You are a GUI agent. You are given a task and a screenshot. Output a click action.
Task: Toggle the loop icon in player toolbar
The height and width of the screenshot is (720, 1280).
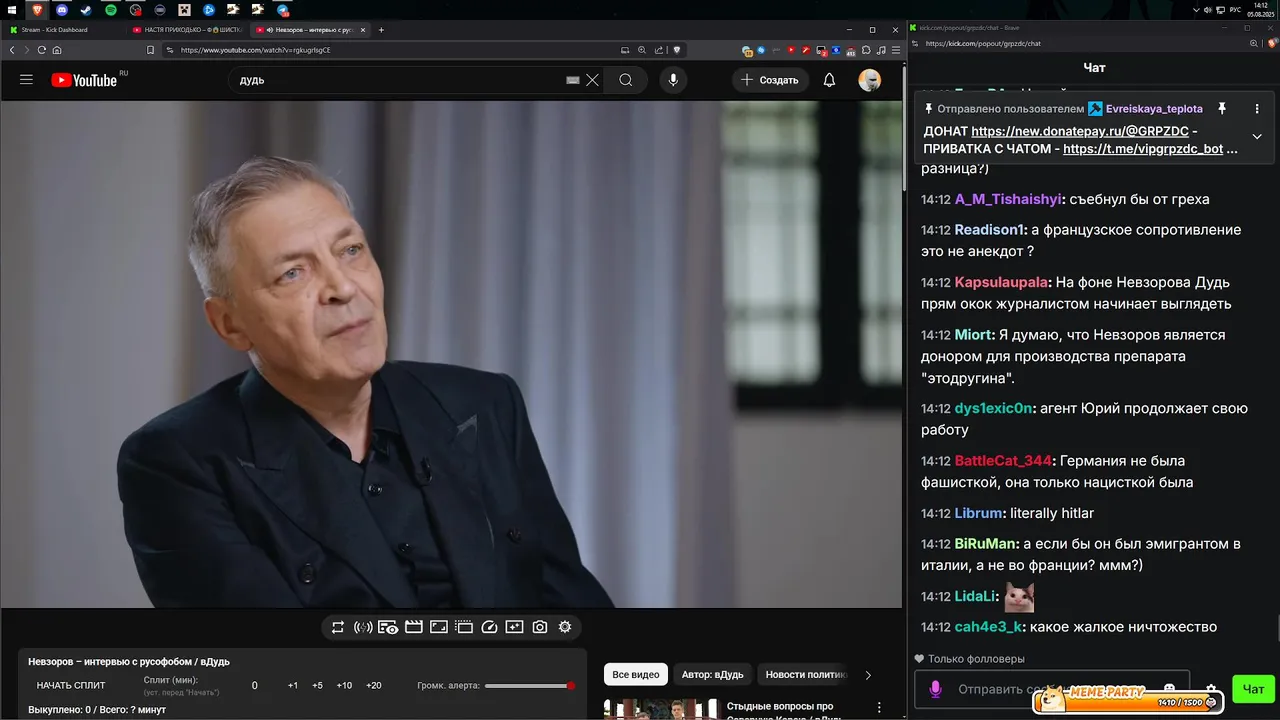point(338,627)
